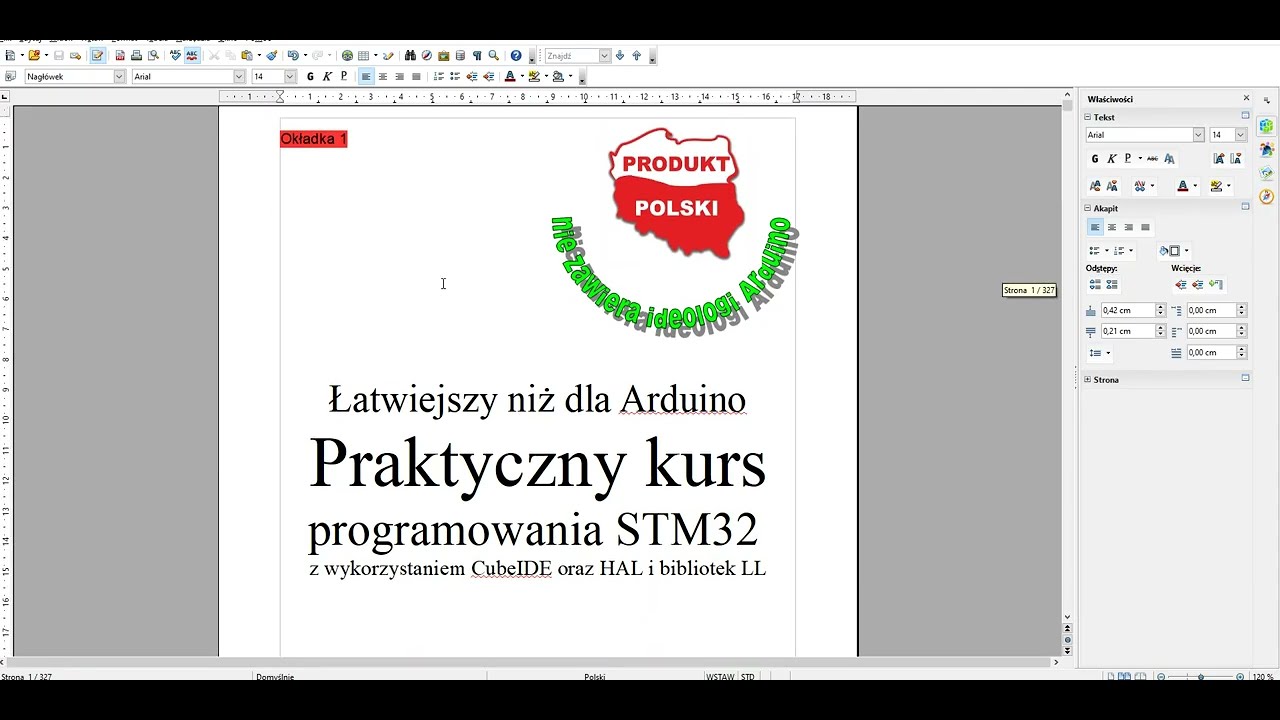Toggle Automatic Spell Checking icon

[x=192, y=55]
